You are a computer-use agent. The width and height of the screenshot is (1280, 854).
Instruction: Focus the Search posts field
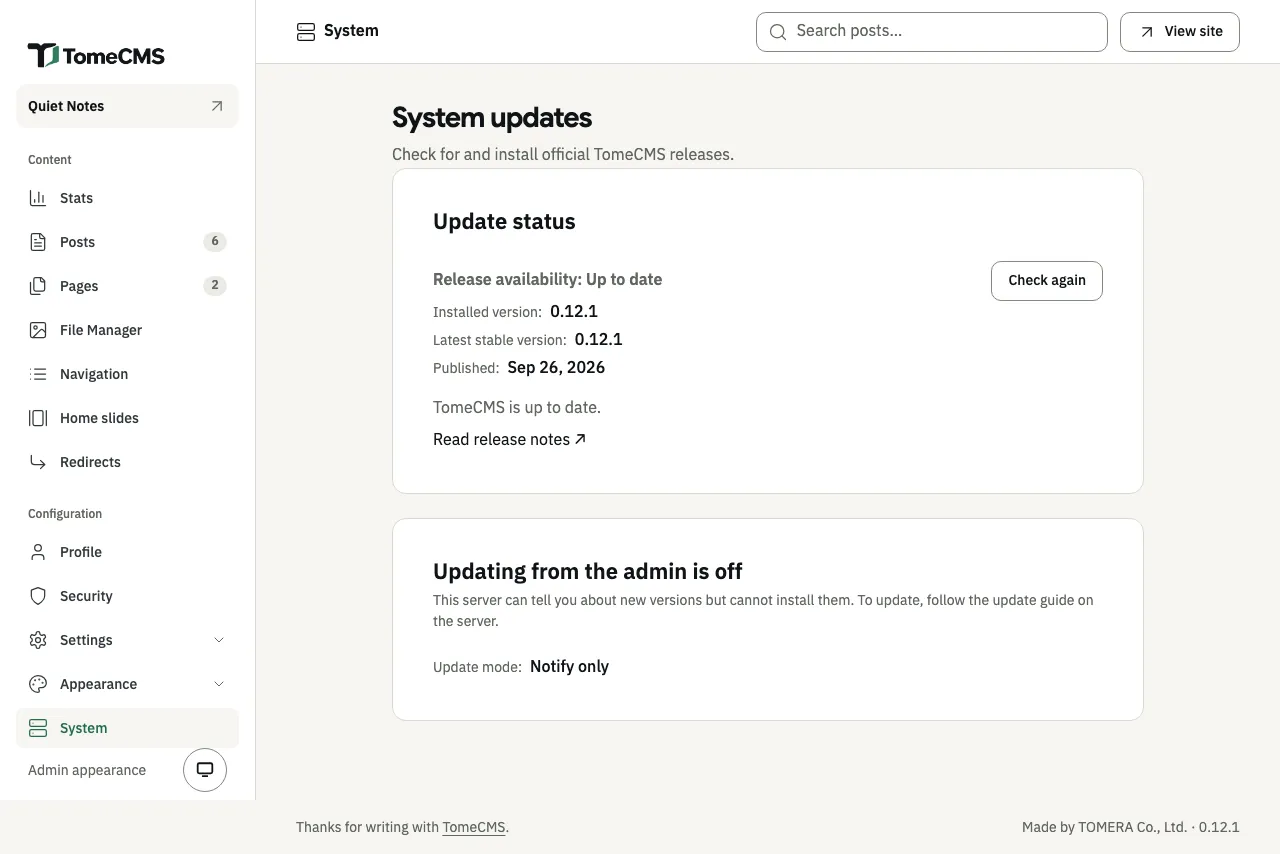[x=932, y=32]
